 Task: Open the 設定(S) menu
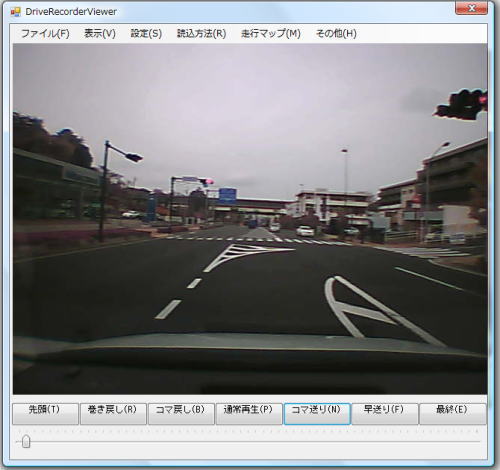coord(146,34)
